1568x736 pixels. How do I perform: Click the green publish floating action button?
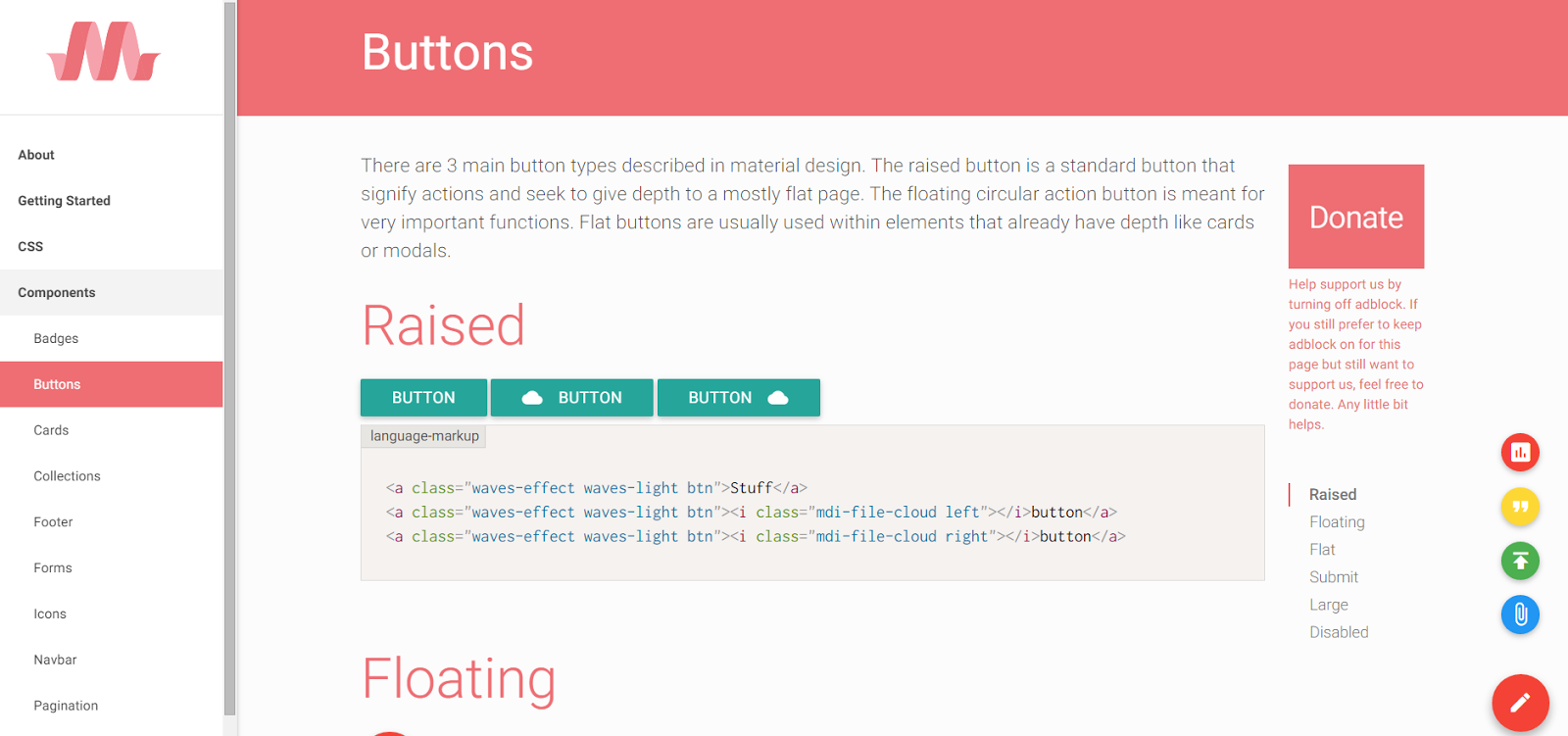[x=1520, y=561]
